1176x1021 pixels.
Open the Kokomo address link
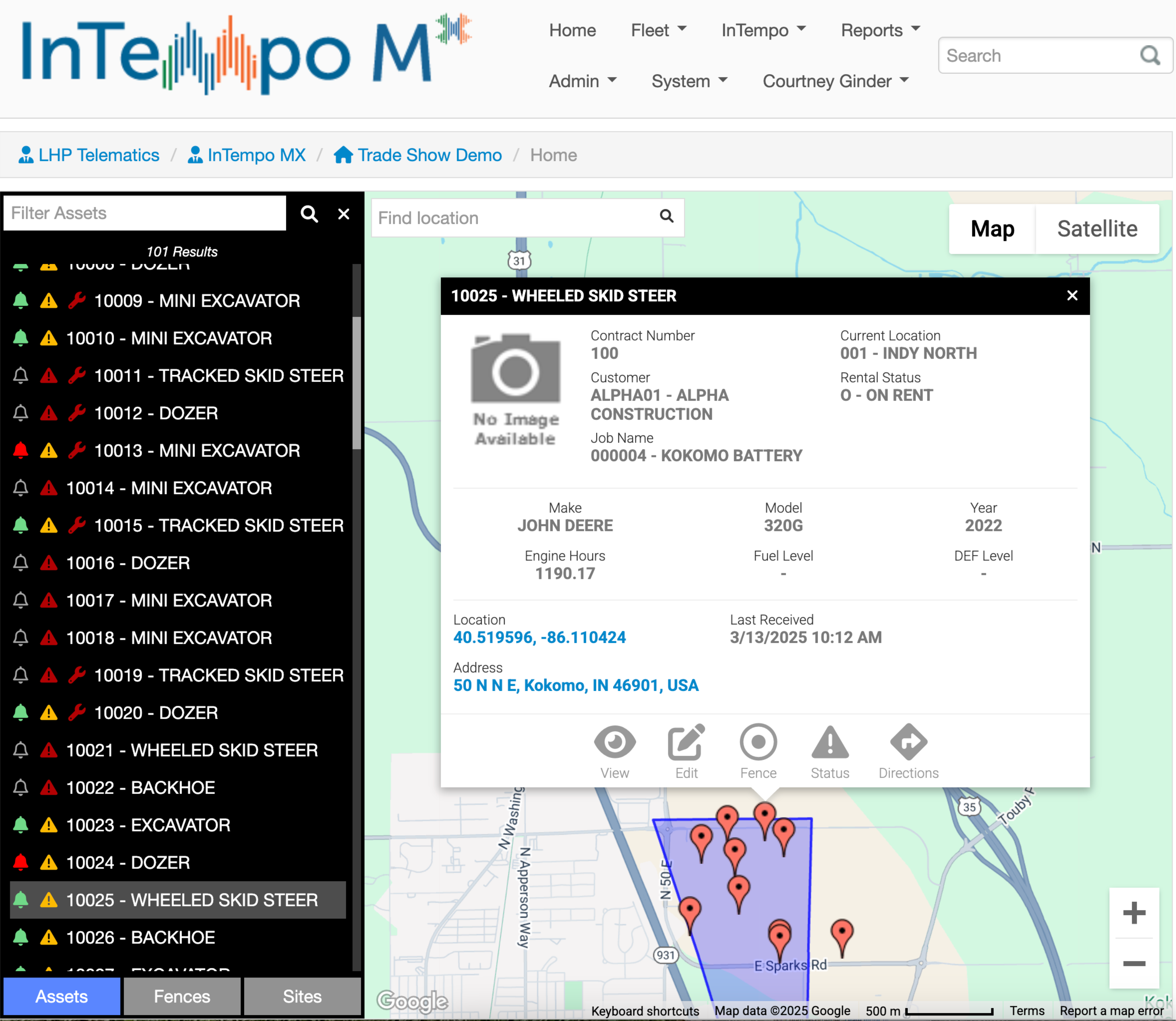tap(575, 685)
